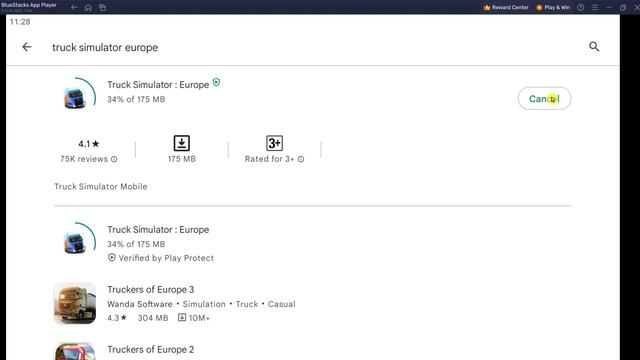The height and width of the screenshot is (360, 640).
Task: Click the 3+ content rating icon
Action: pos(274,143)
